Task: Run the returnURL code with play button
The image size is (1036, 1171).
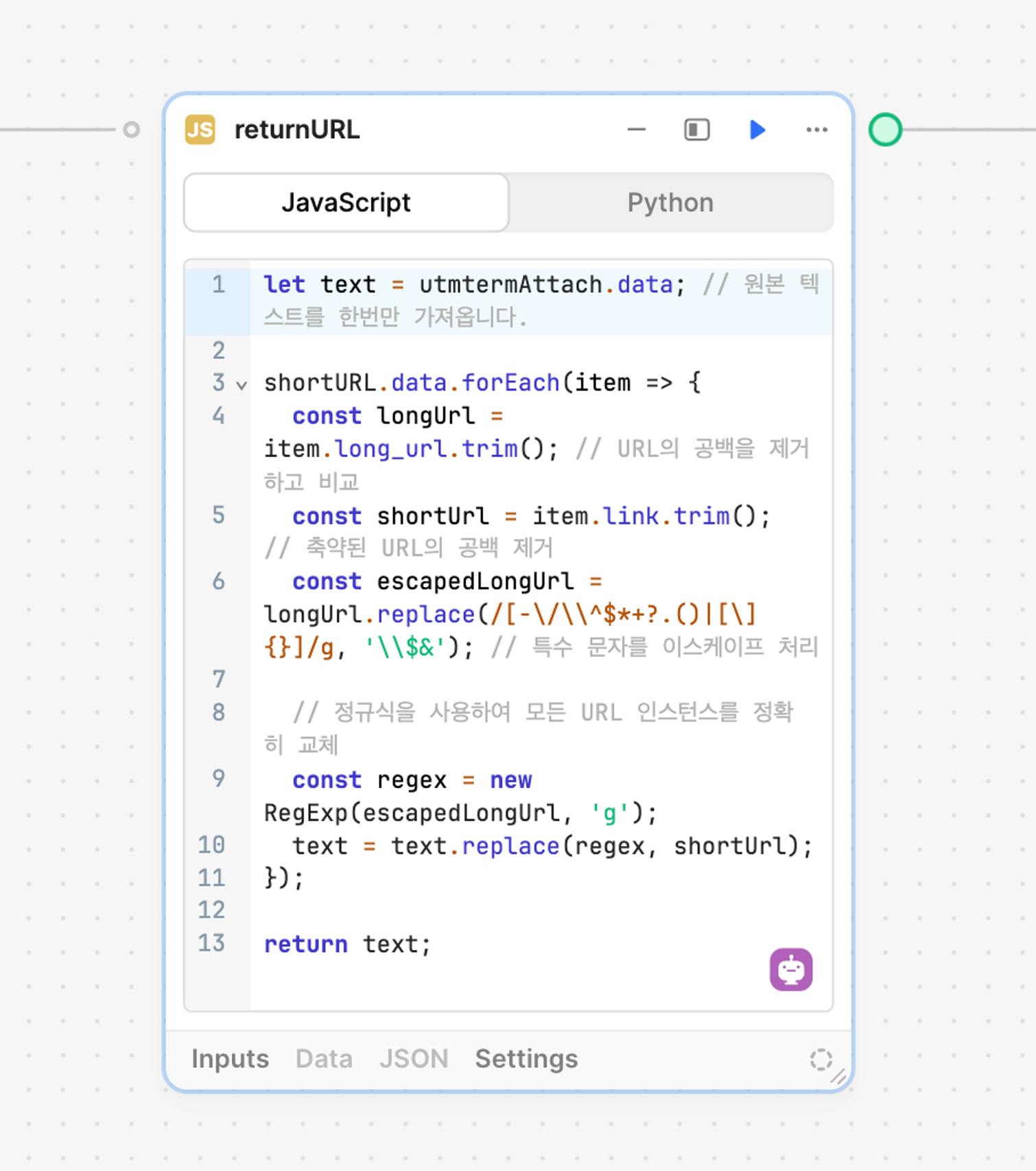Action: coord(757,130)
